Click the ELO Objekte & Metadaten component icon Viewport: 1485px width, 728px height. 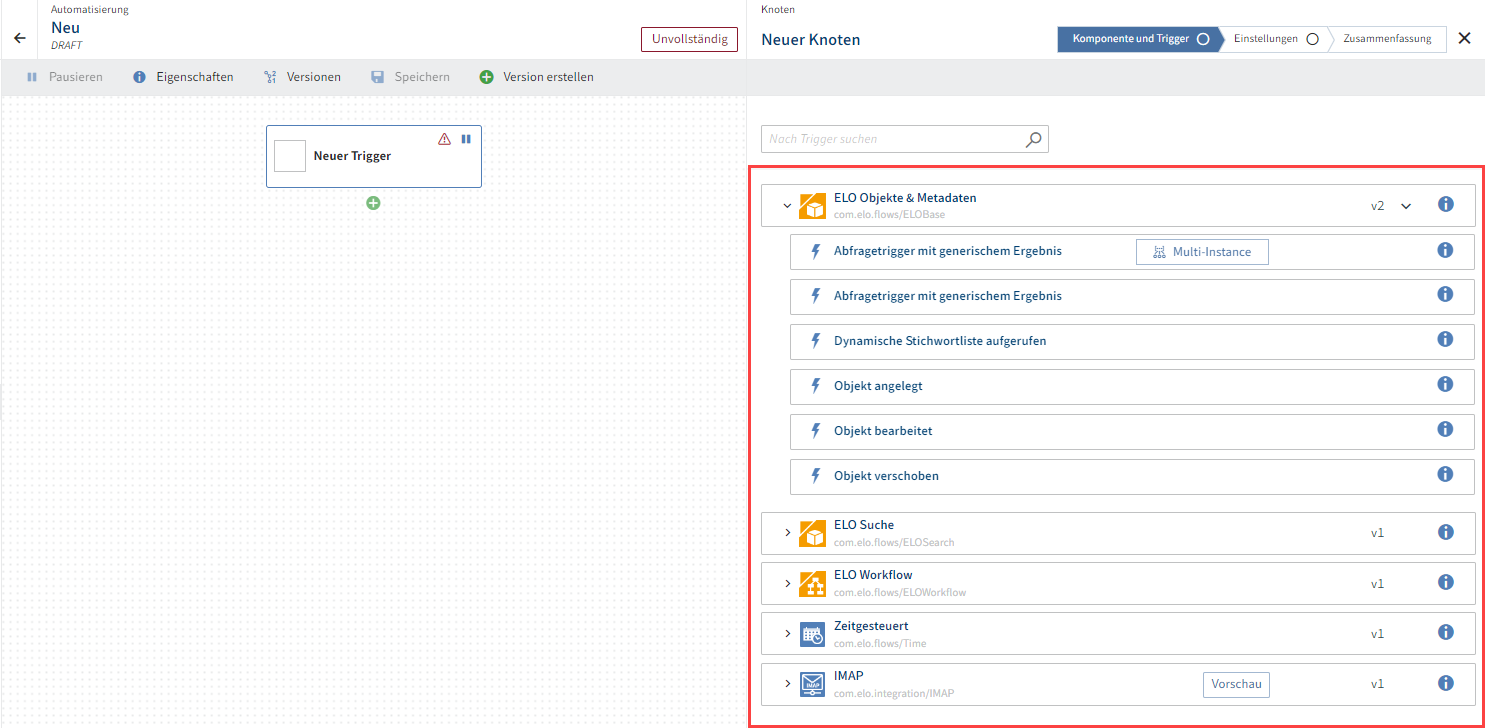coord(813,206)
